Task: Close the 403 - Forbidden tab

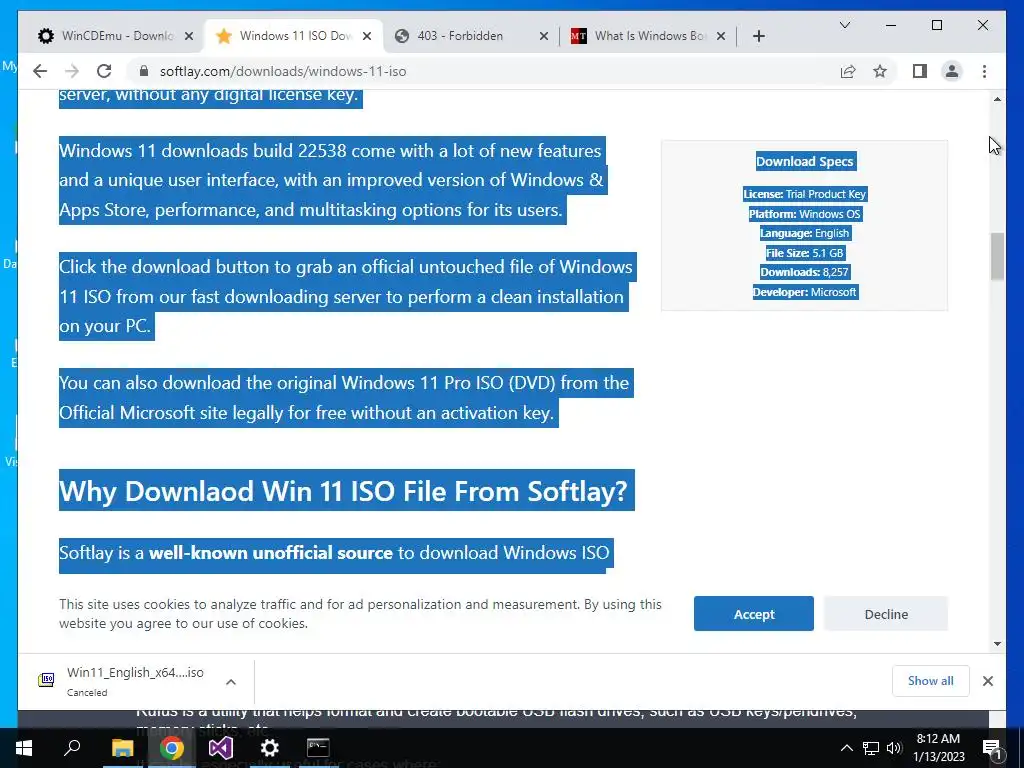Action: click(x=543, y=36)
